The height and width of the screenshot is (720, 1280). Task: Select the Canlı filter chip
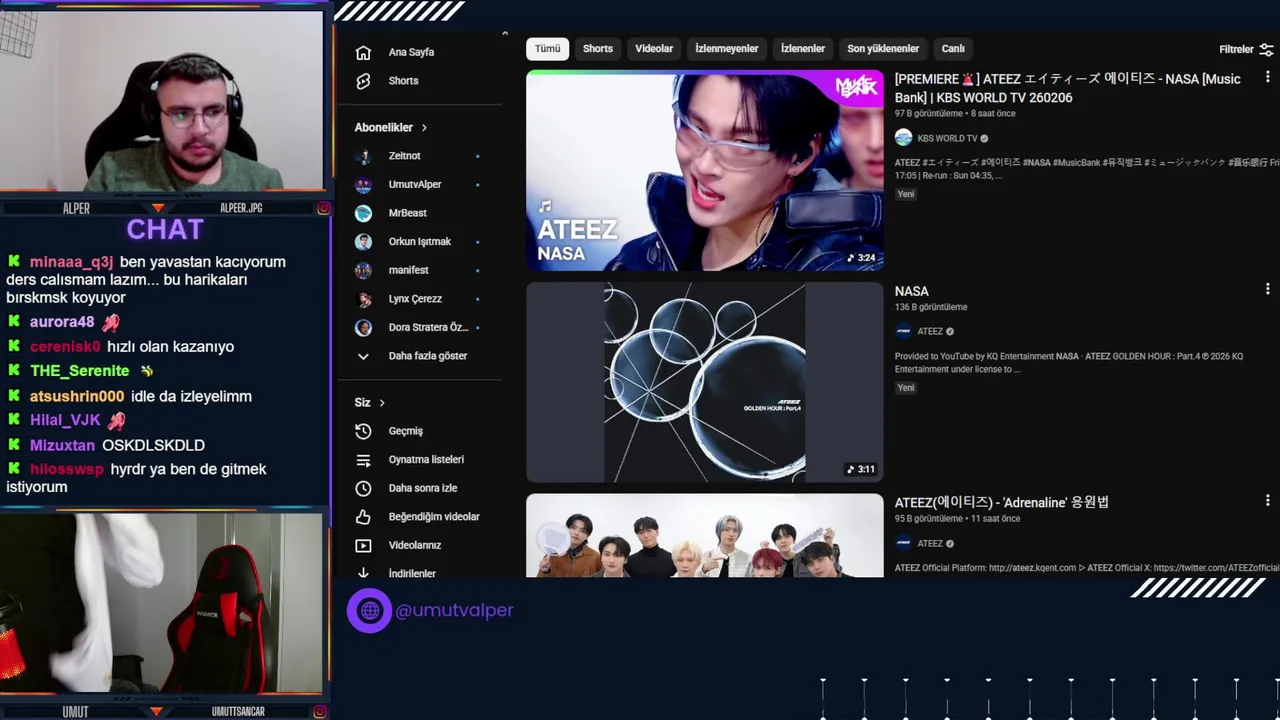(953, 49)
